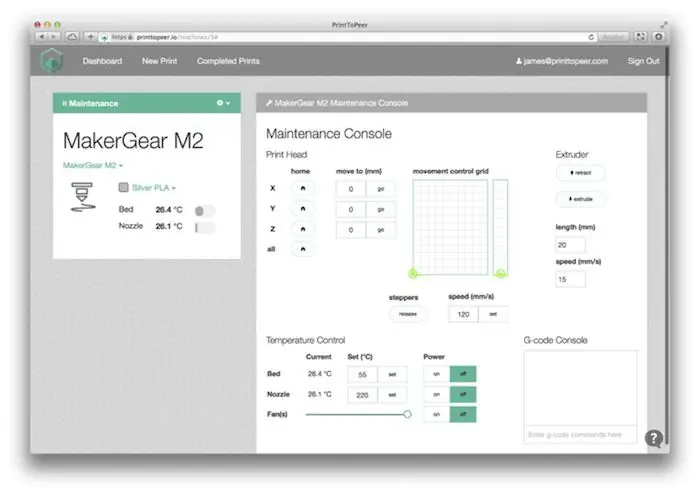Release the stepper motors

[407, 314]
